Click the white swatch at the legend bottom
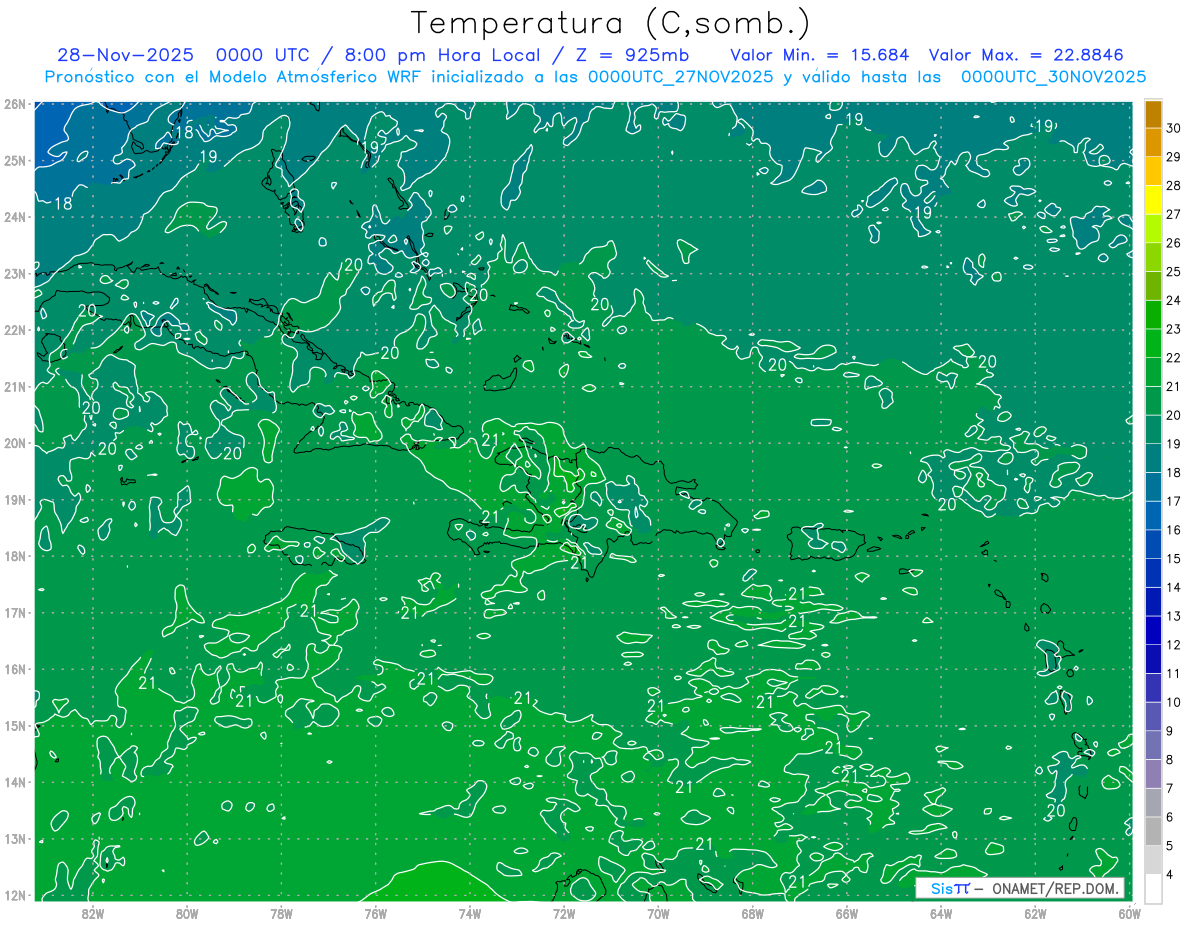The width and height of the screenshot is (1200, 927). 1153,888
